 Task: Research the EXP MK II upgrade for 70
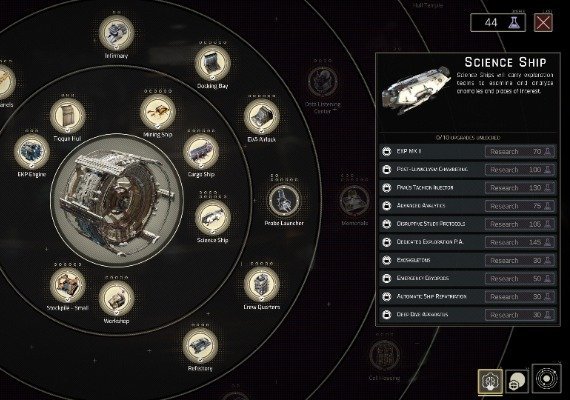coord(520,151)
